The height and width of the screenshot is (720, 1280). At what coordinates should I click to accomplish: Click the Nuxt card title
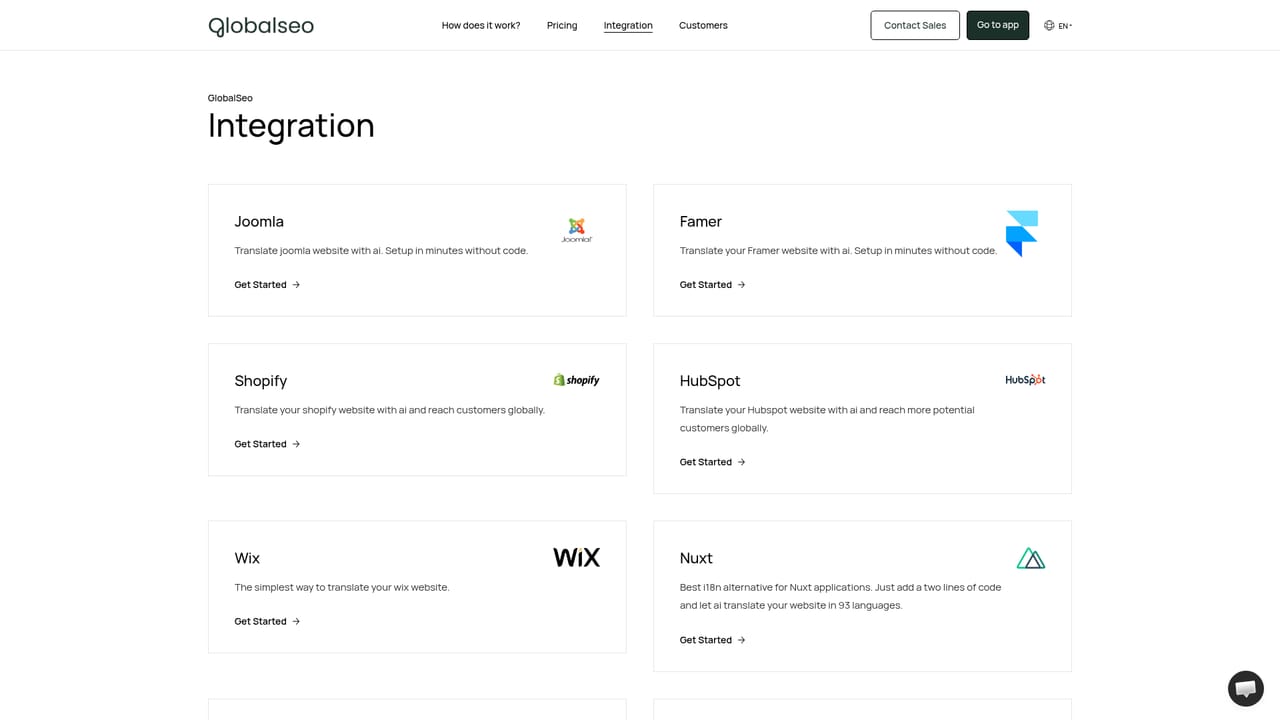point(696,558)
